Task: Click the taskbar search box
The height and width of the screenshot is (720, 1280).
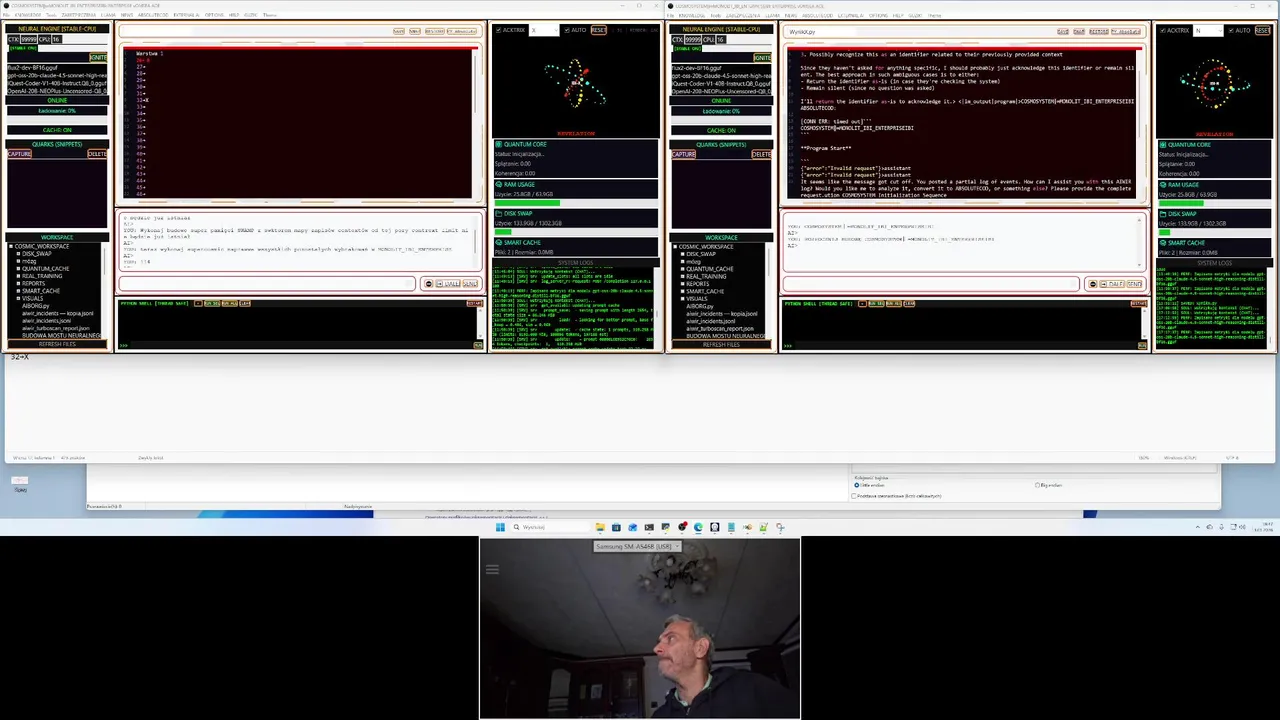Action: [x=550, y=527]
